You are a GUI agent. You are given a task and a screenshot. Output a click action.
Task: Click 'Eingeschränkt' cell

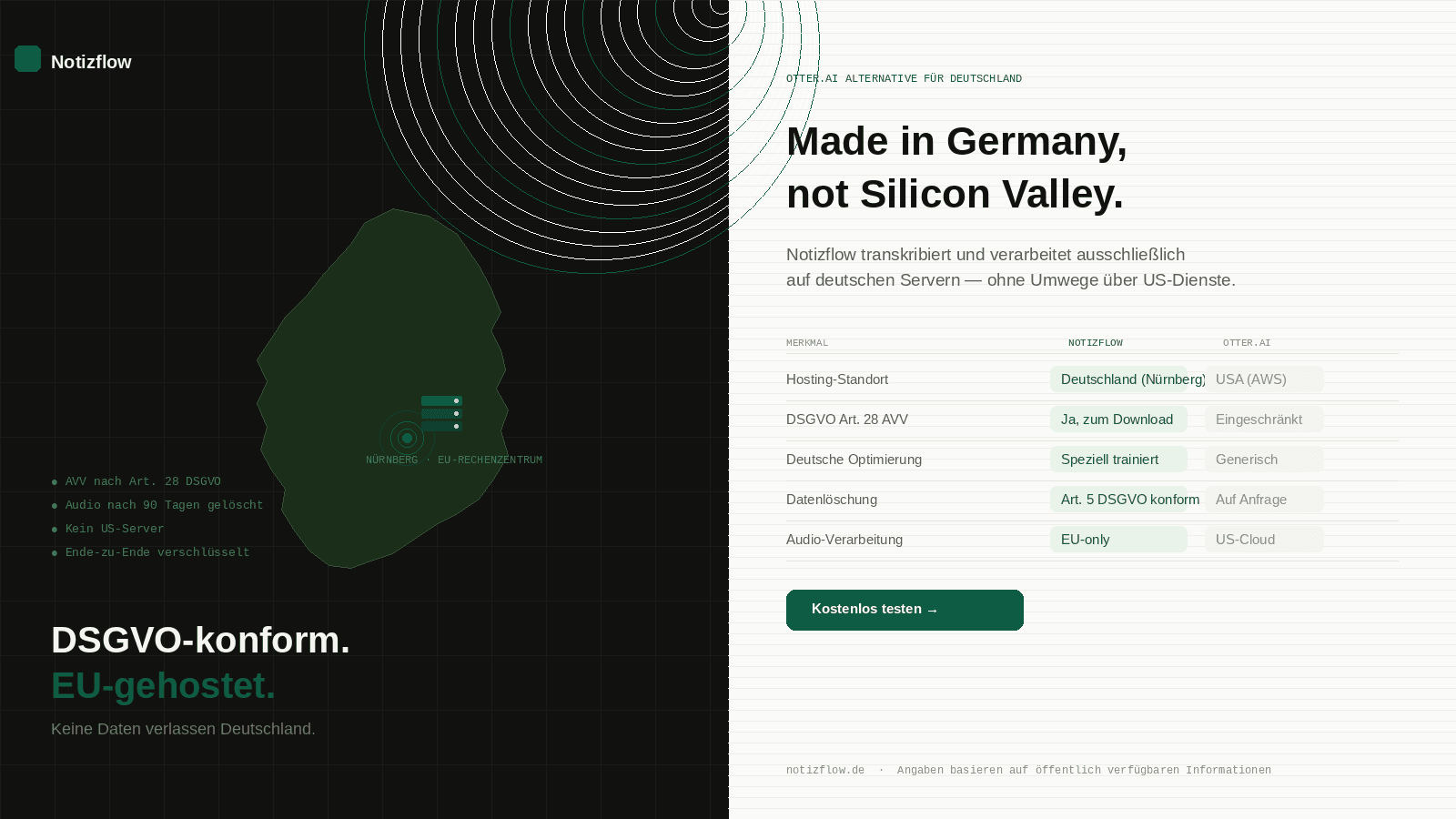[1264, 420]
